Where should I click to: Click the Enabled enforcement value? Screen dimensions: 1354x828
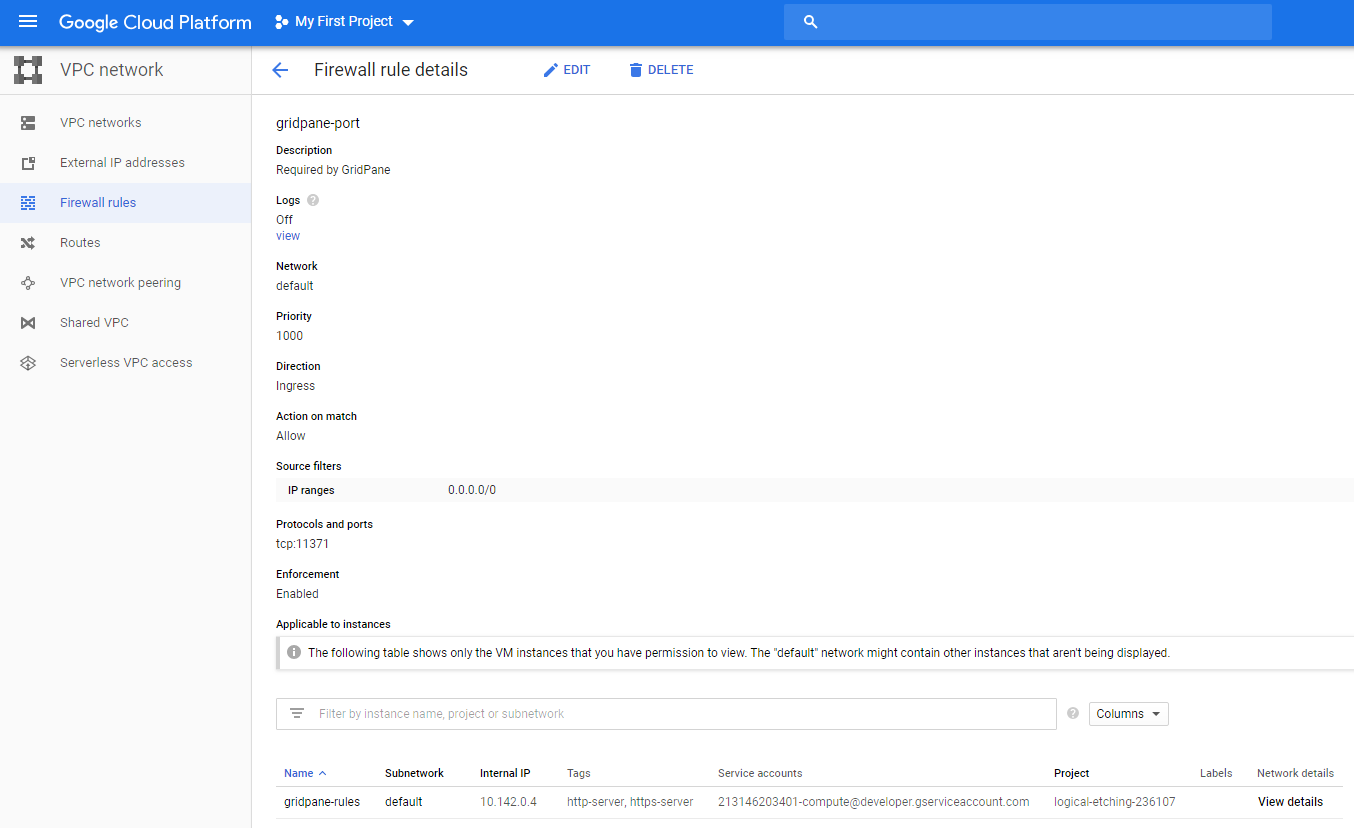tap(297, 594)
